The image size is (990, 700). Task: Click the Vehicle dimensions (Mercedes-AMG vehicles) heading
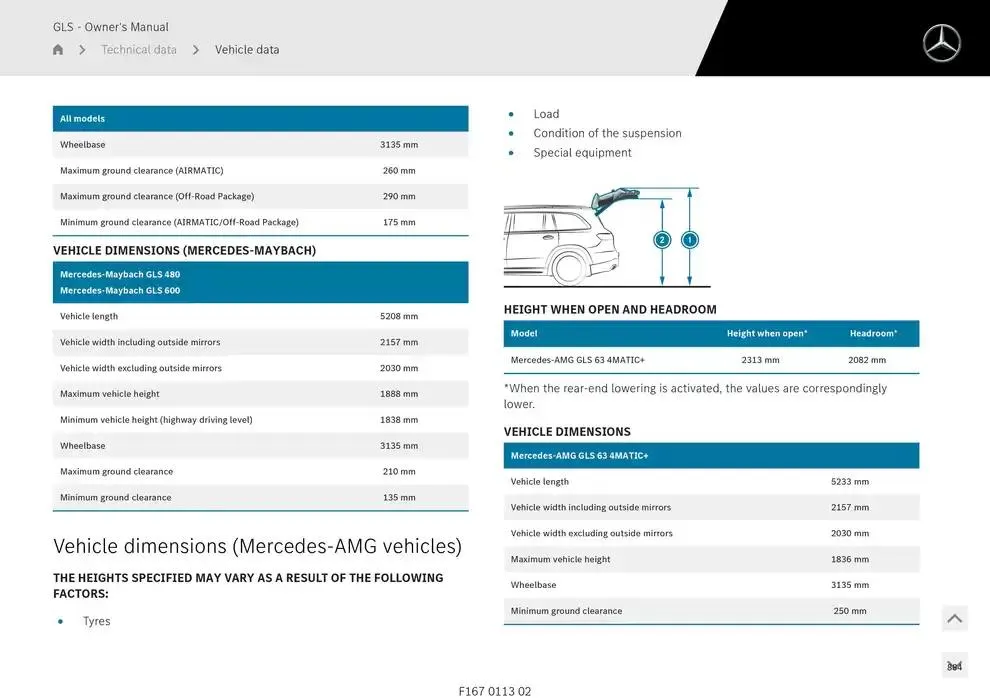[x=257, y=546]
